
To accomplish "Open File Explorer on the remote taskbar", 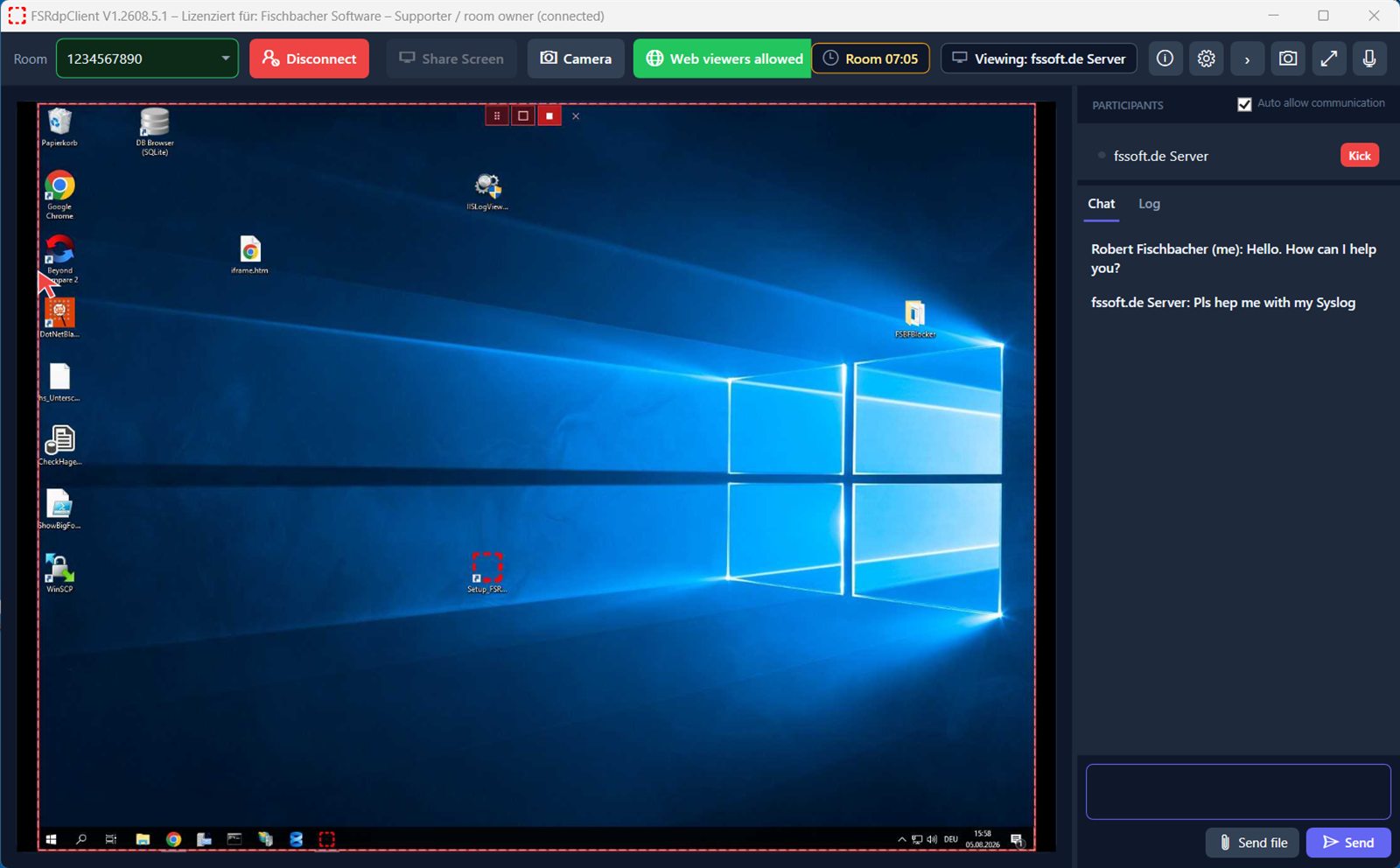I will 143,839.
